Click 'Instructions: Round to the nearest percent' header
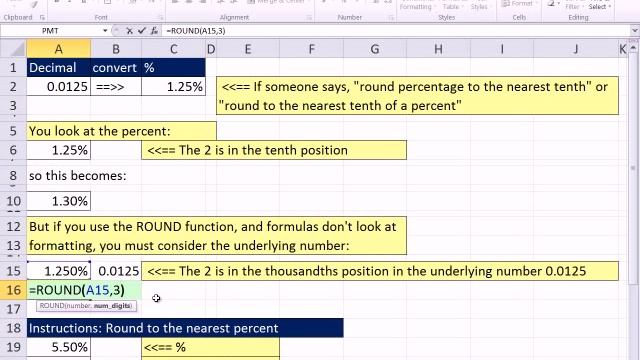This screenshot has height=360, width=640. click(x=185, y=329)
